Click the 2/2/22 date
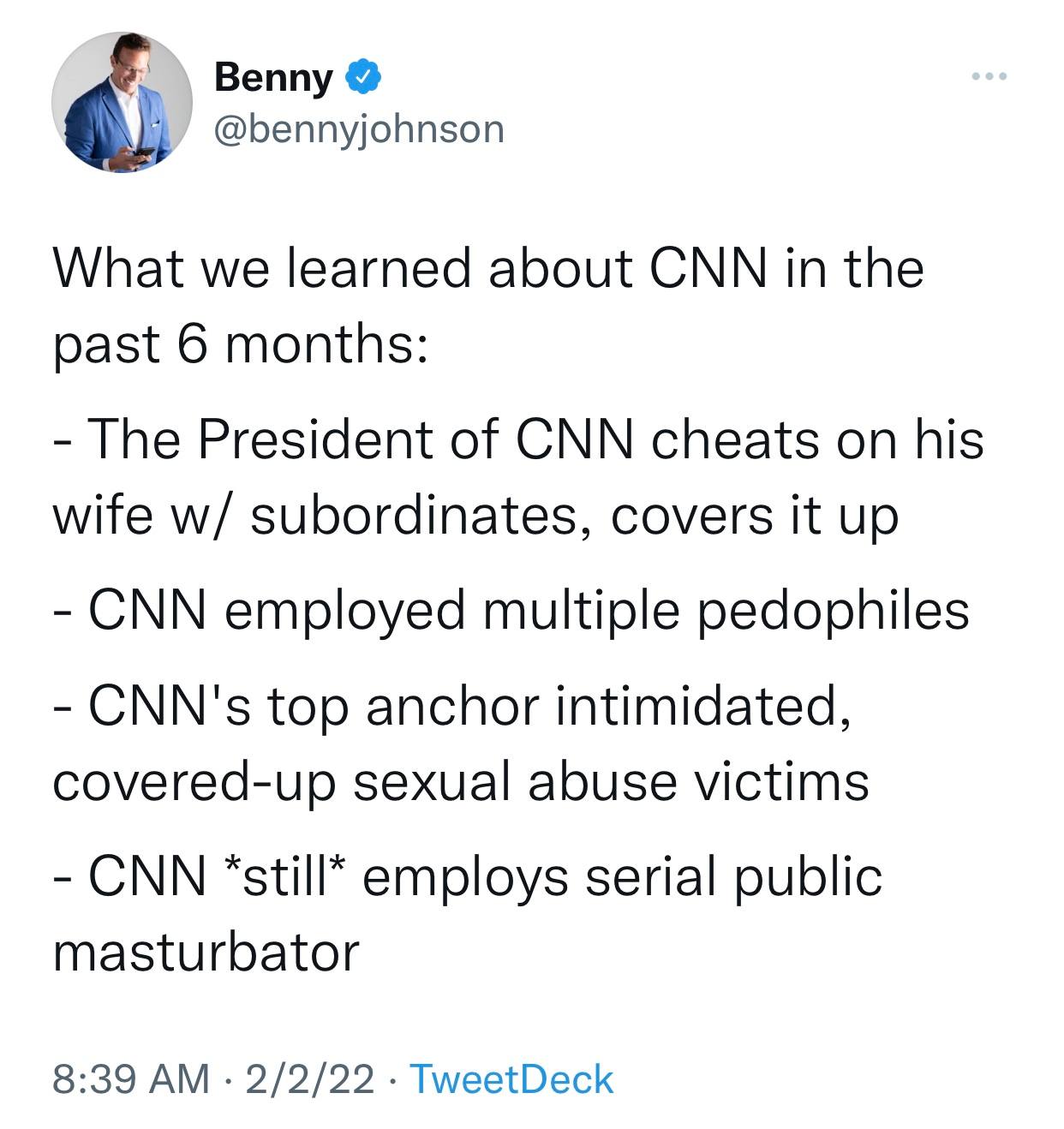Screen dimensions: 1064x1129 [x=309, y=1079]
